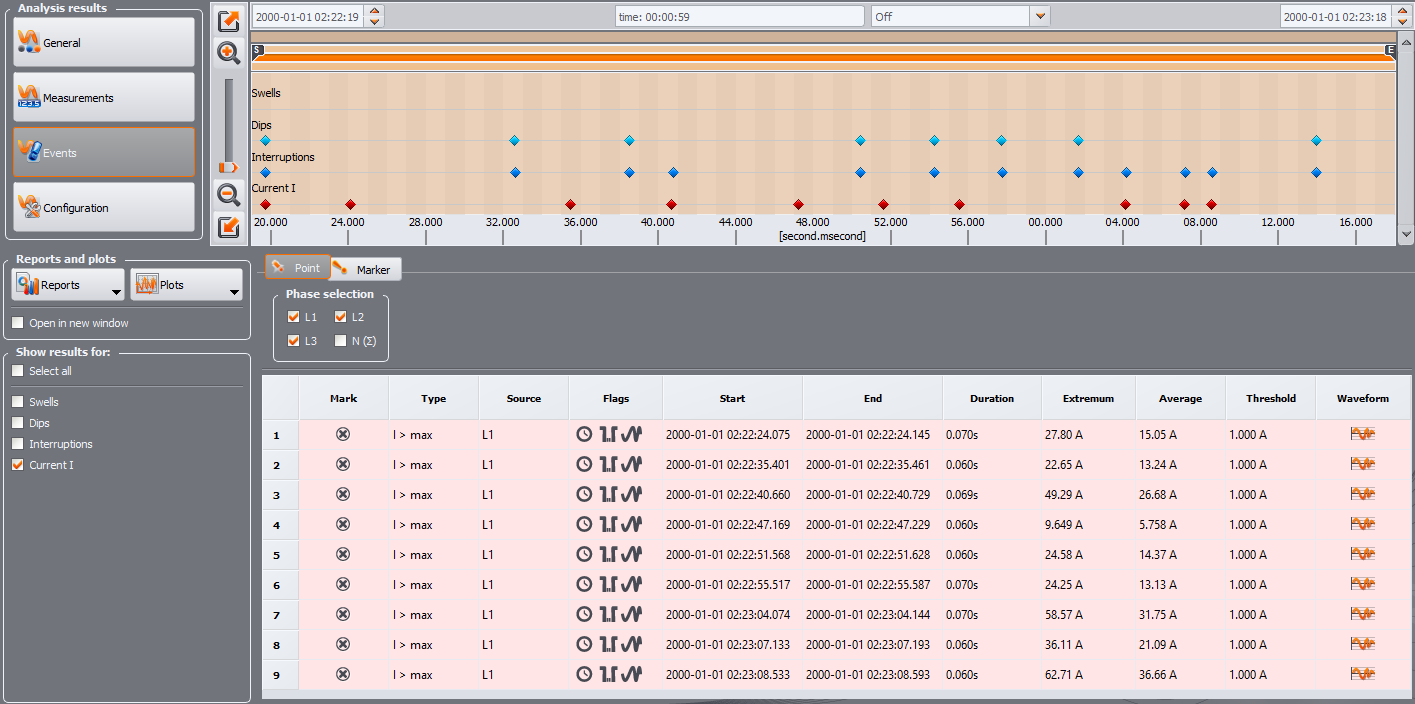Click the Mark icon in row 5

pos(343,554)
